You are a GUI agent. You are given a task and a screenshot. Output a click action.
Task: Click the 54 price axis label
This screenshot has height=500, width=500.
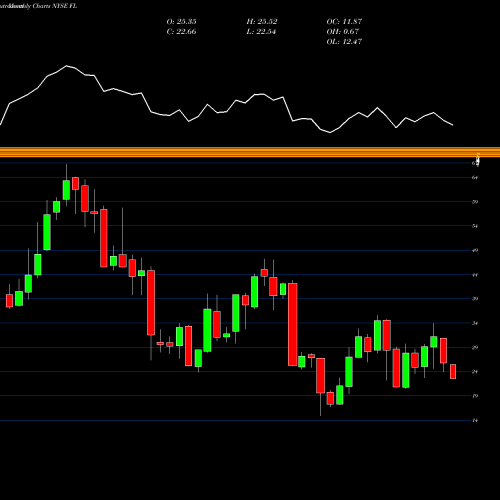(x=475, y=226)
